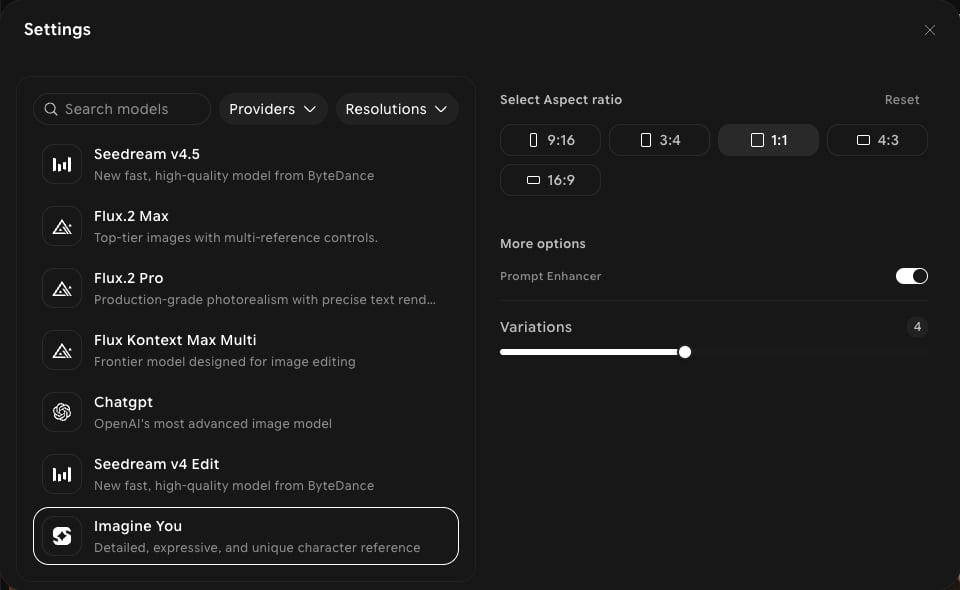Click the Variations slider handle
The width and height of the screenshot is (960, 590).
[684, 352]
